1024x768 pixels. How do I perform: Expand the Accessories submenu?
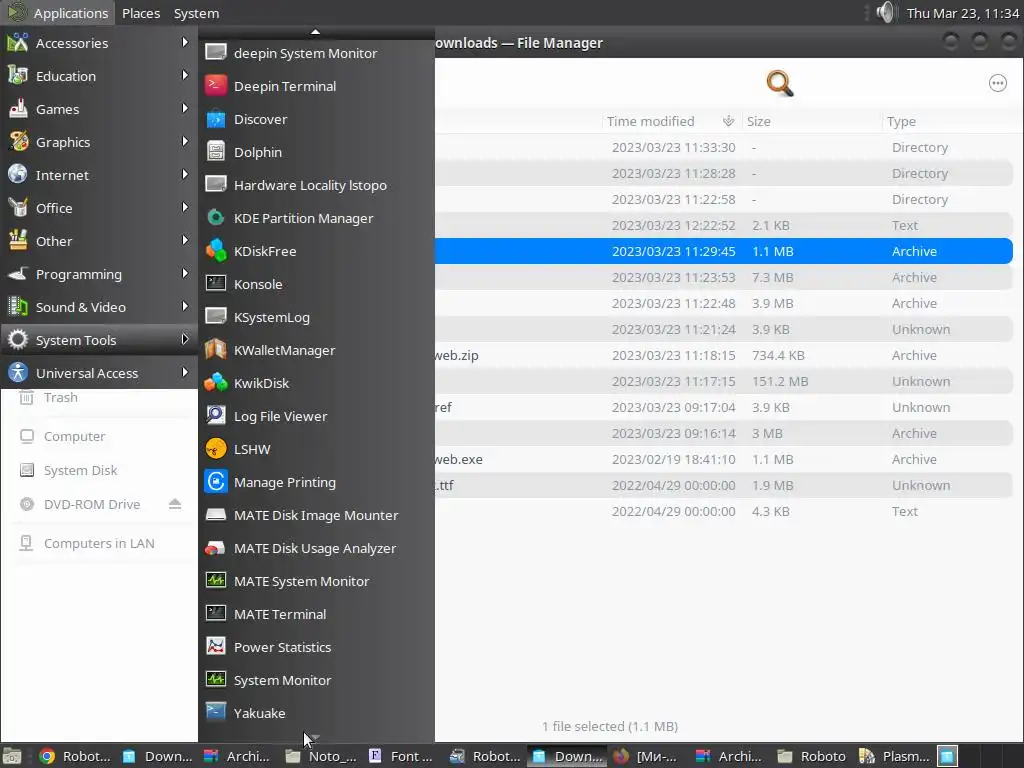[99, 43]
